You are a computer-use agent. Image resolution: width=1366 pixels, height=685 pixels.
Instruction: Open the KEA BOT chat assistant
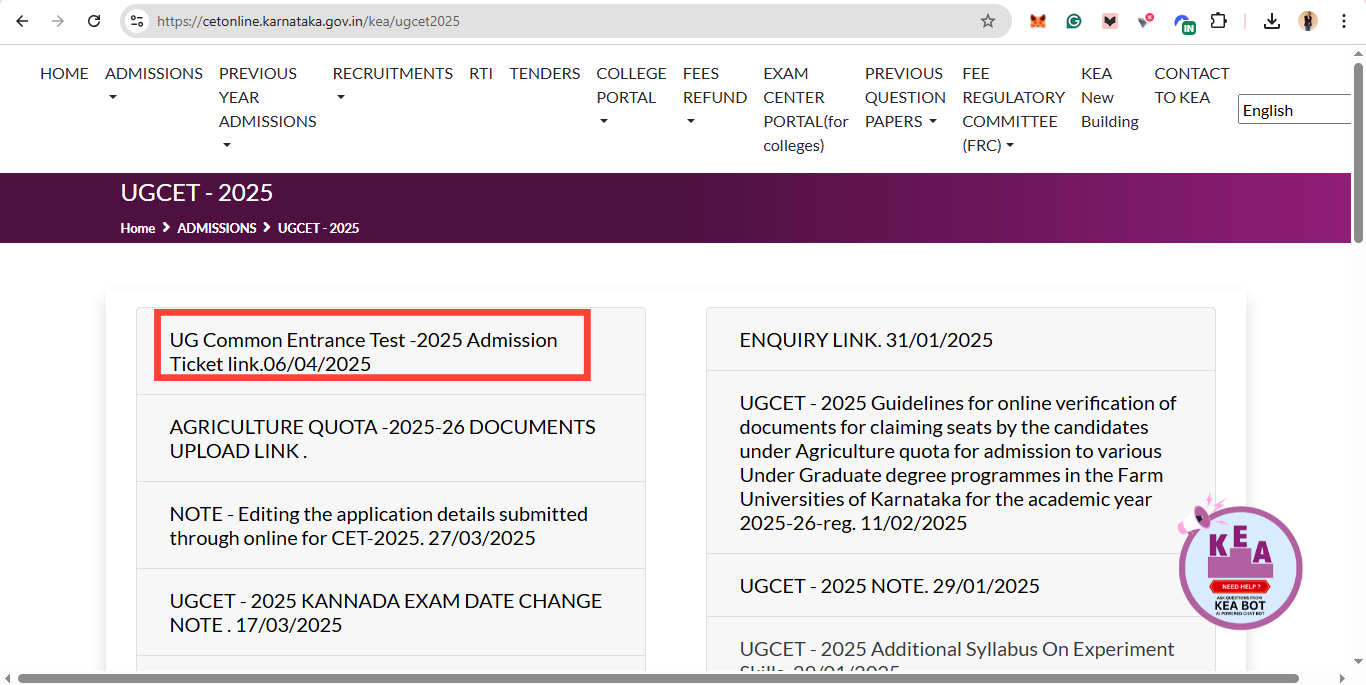pos(1240,568)
